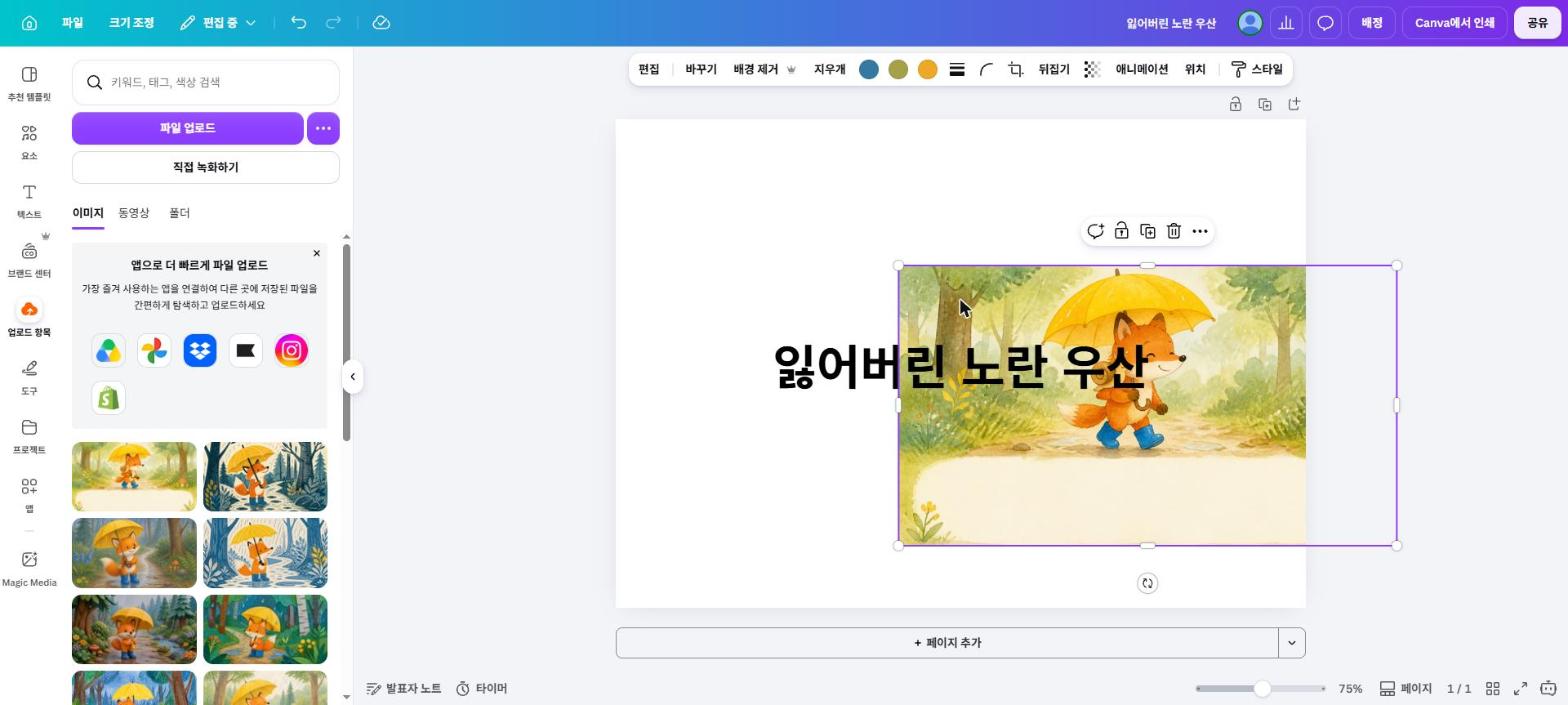
Task: Switch to 이미지 tab
Action: point(87,213)
